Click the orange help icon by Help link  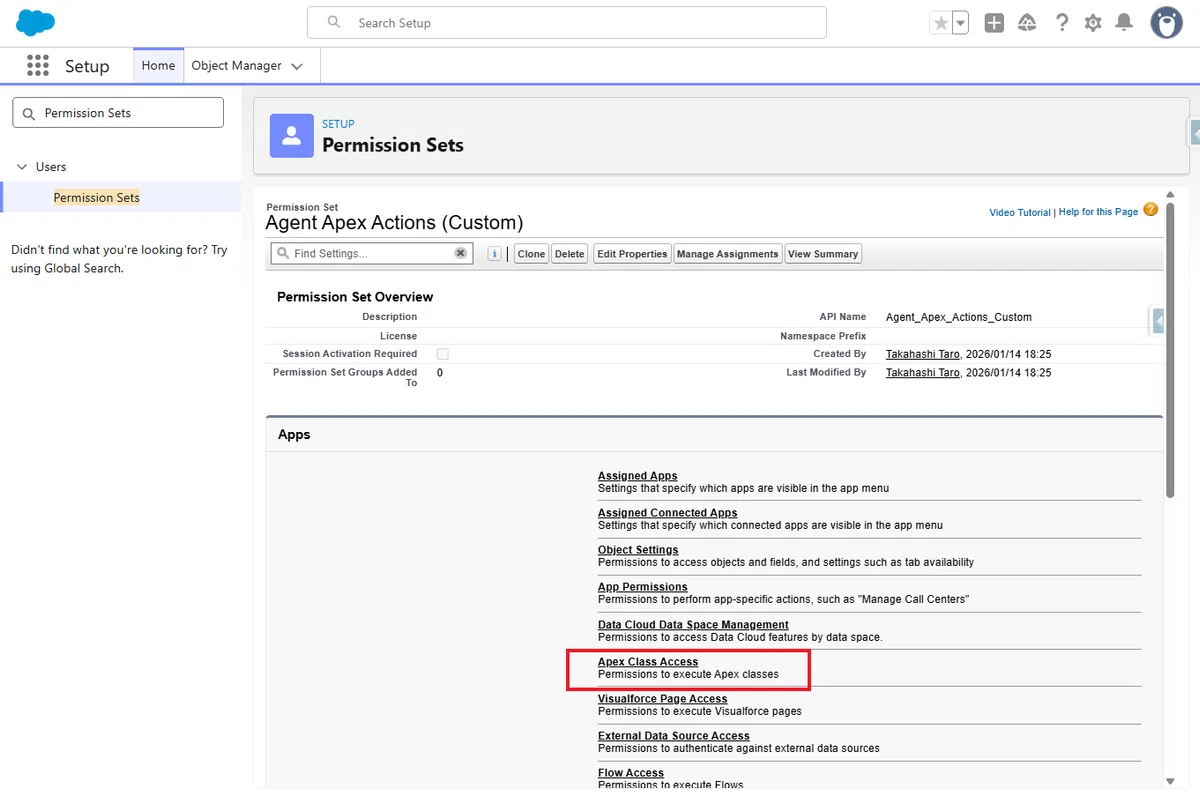[x=1150, y=210]
